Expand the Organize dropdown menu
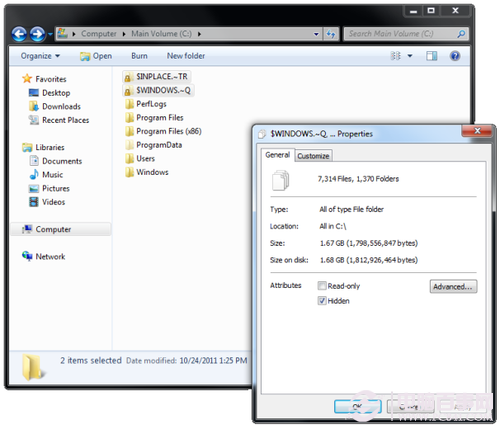 40,56
